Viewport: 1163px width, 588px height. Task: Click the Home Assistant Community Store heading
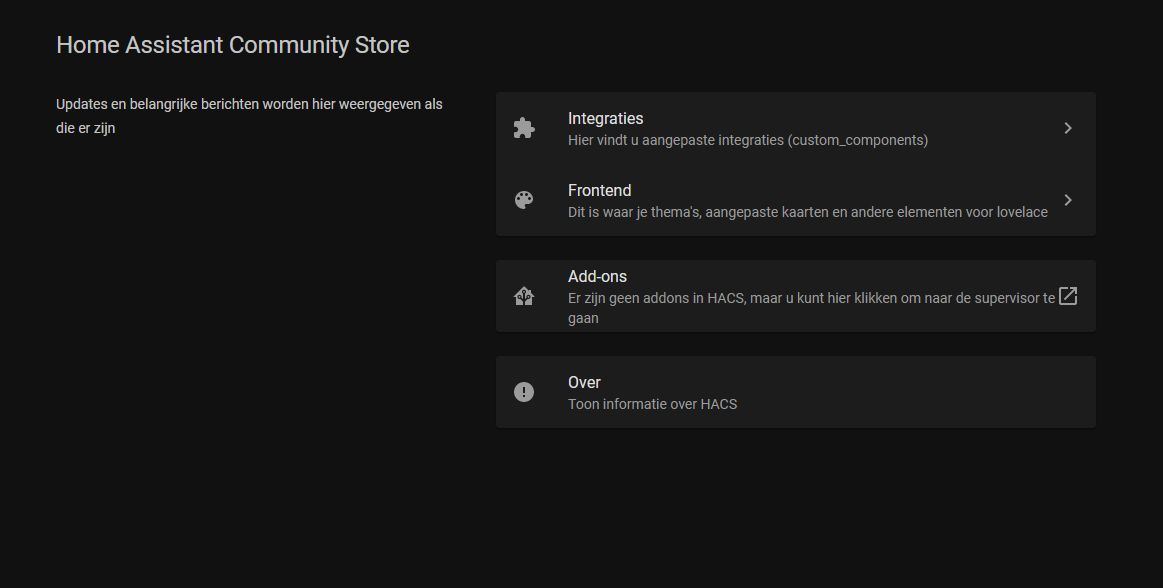pos(233,44)
